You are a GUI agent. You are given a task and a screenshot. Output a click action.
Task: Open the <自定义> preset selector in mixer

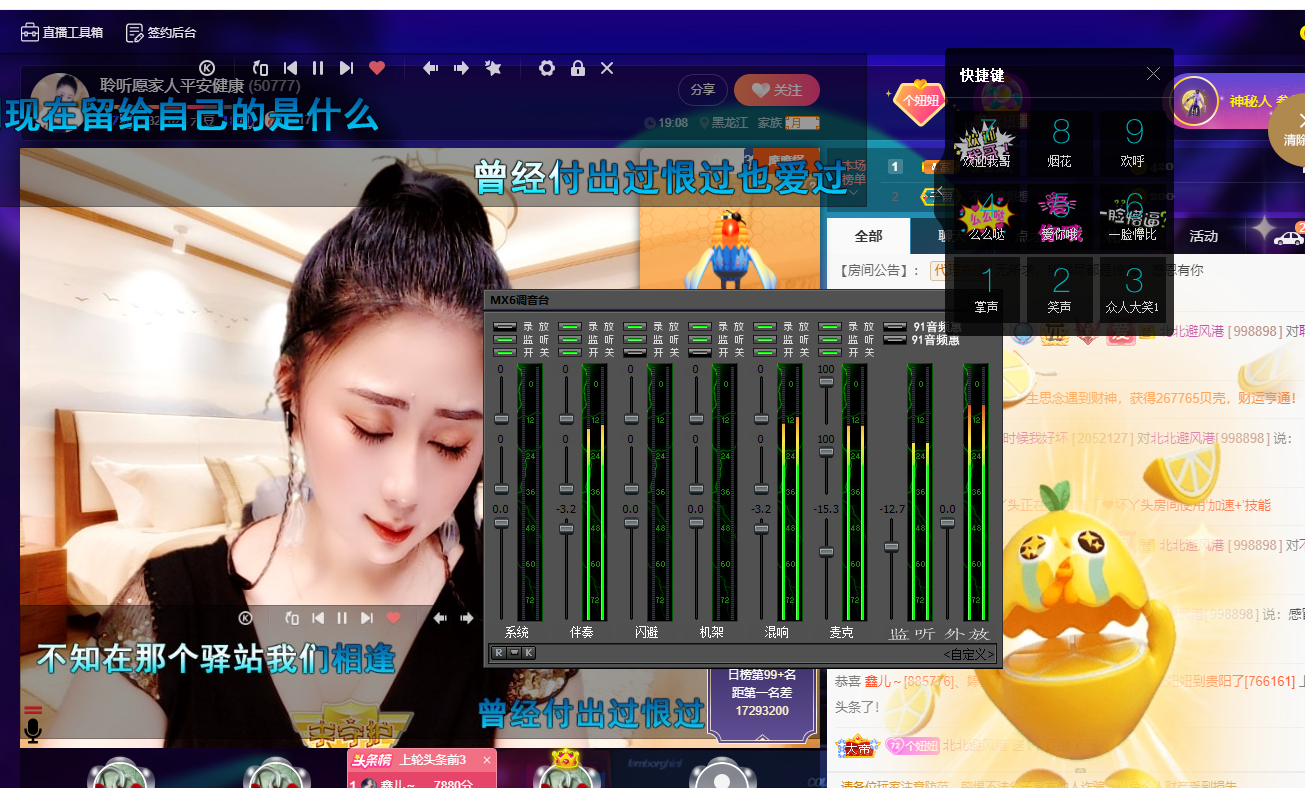(969, 654)
